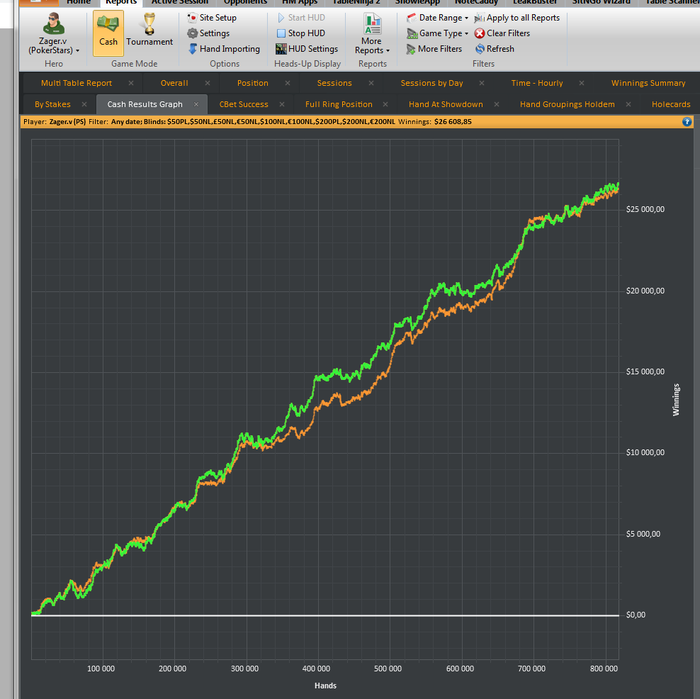Click Clear Filters red icon
This screenshot has height=699, width=700.
479,33
